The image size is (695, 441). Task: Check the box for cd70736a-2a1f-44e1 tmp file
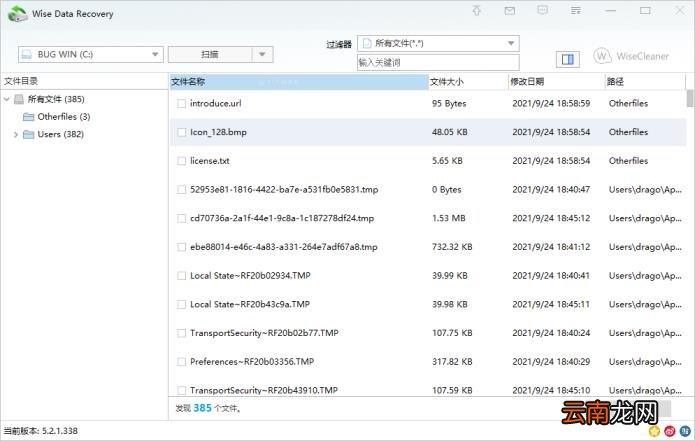tap(181, 219)
